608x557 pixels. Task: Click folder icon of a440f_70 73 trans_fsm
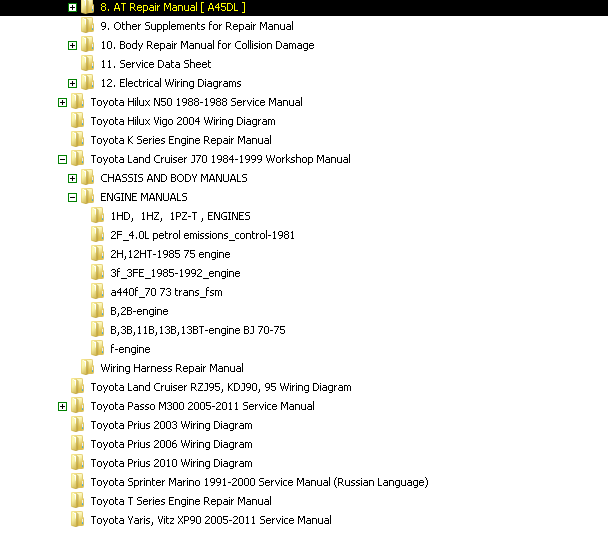[97, 292]
